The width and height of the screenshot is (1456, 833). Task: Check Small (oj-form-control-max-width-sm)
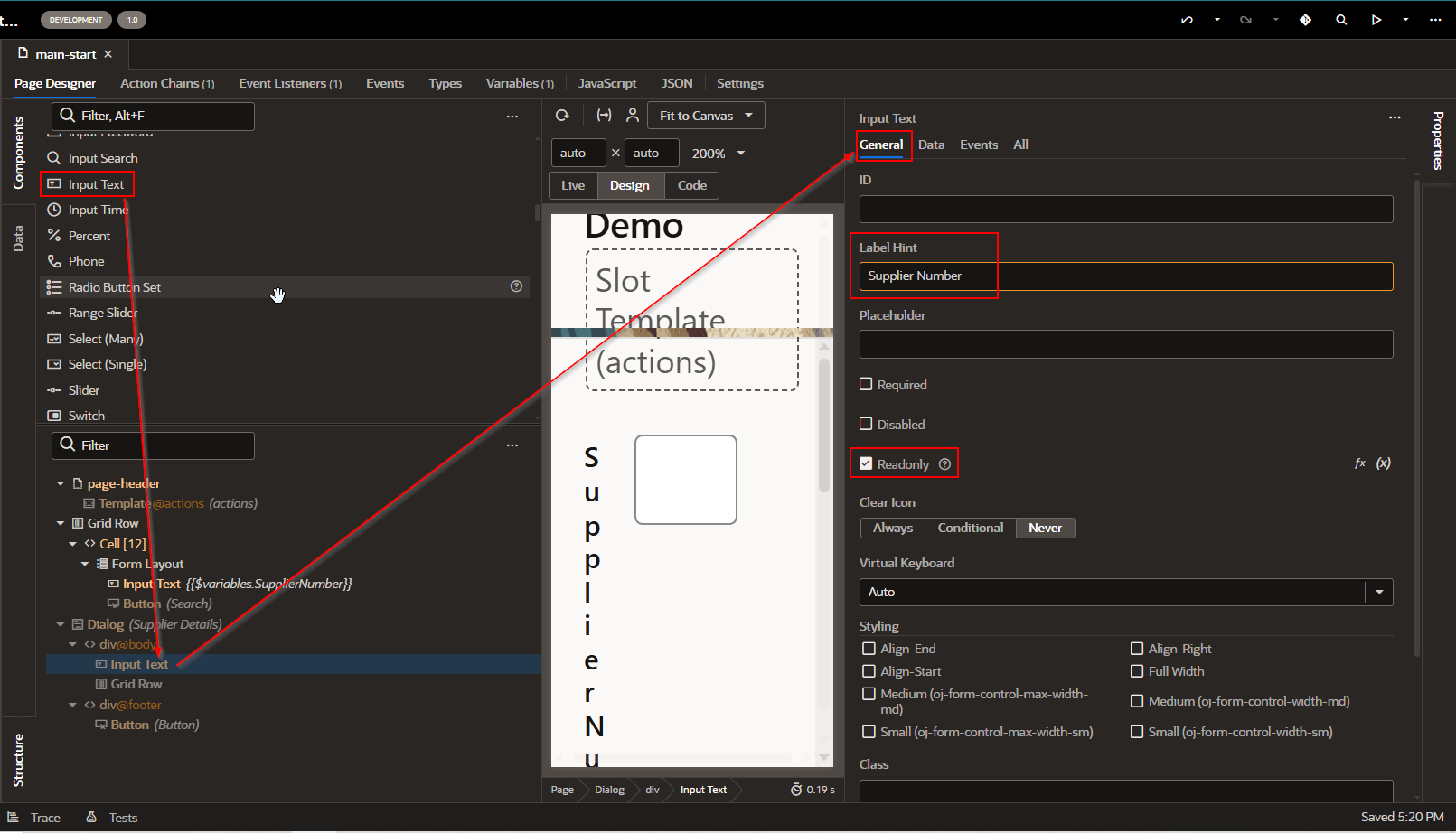869,732
